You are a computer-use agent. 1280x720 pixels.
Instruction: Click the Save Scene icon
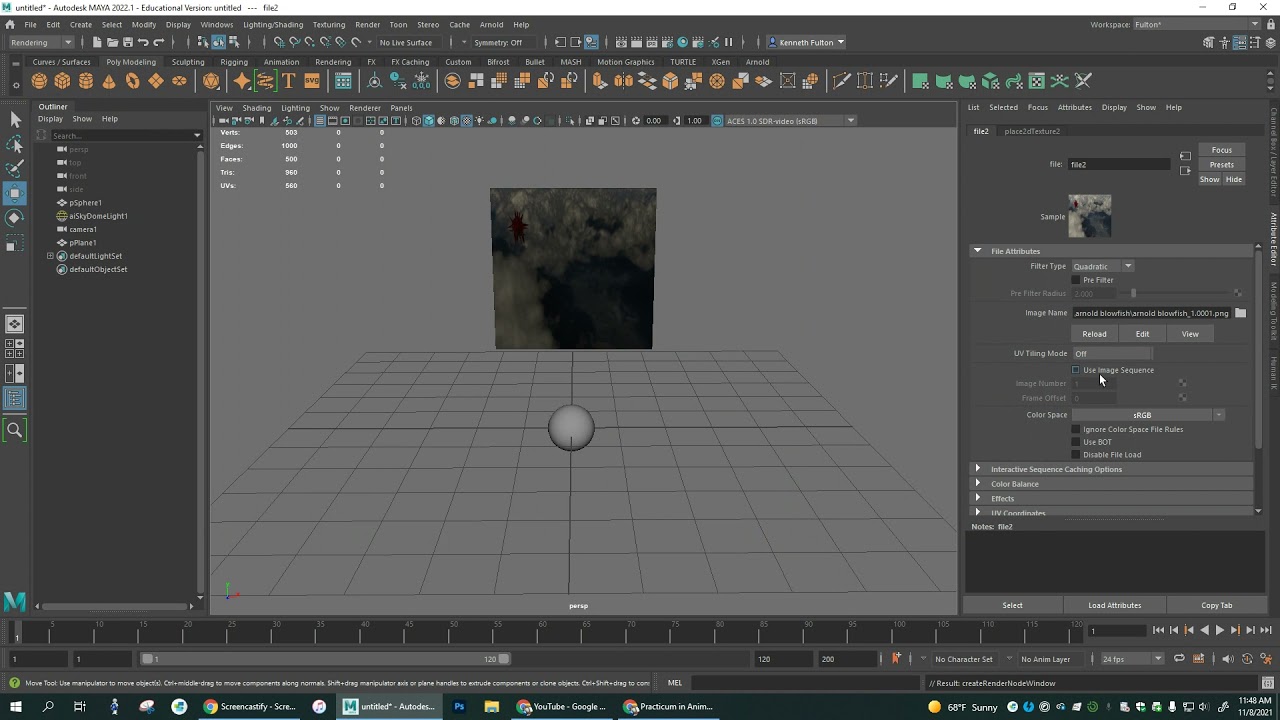127,42
